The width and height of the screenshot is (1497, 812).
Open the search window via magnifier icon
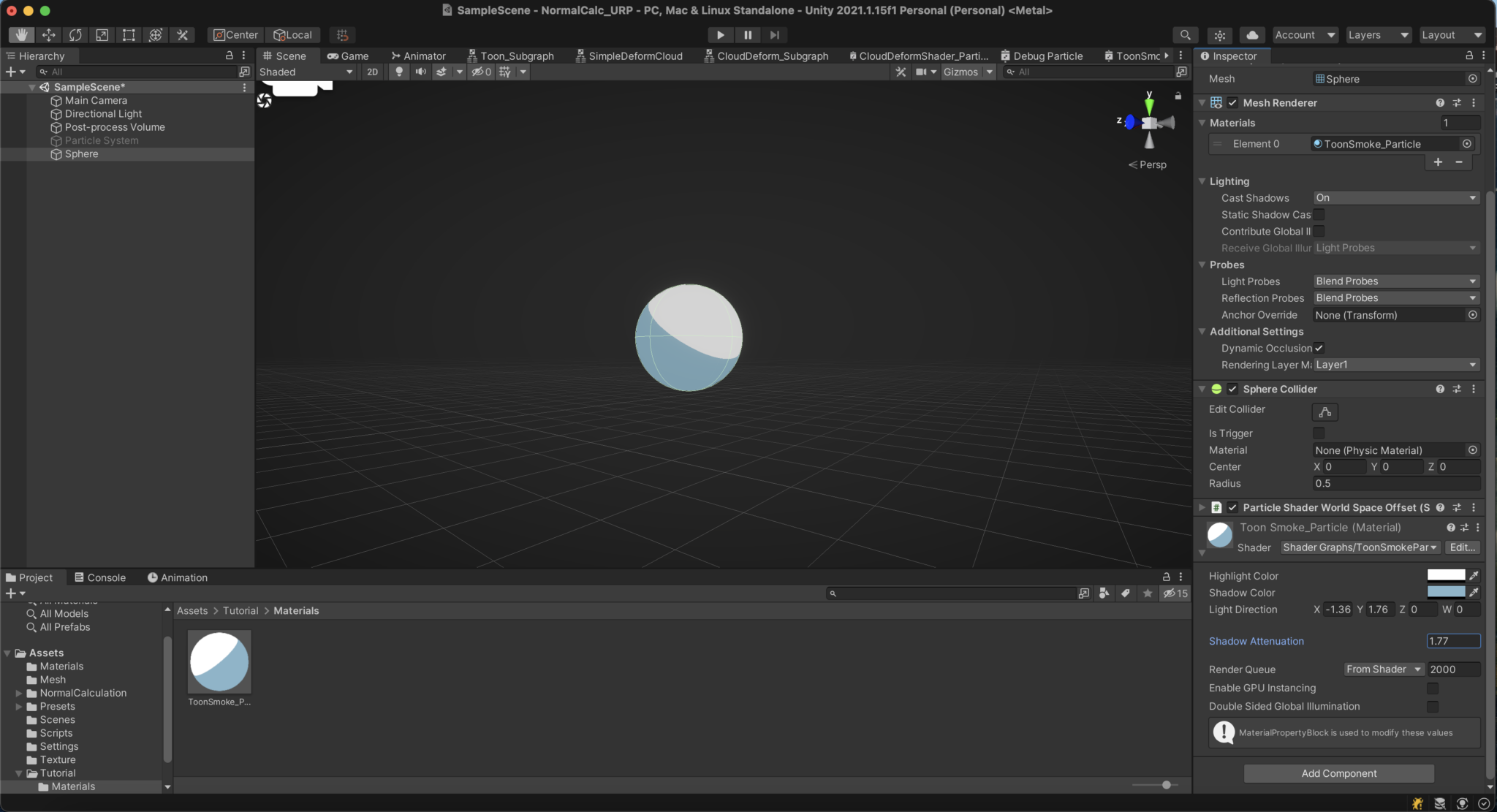(1186, 34)
